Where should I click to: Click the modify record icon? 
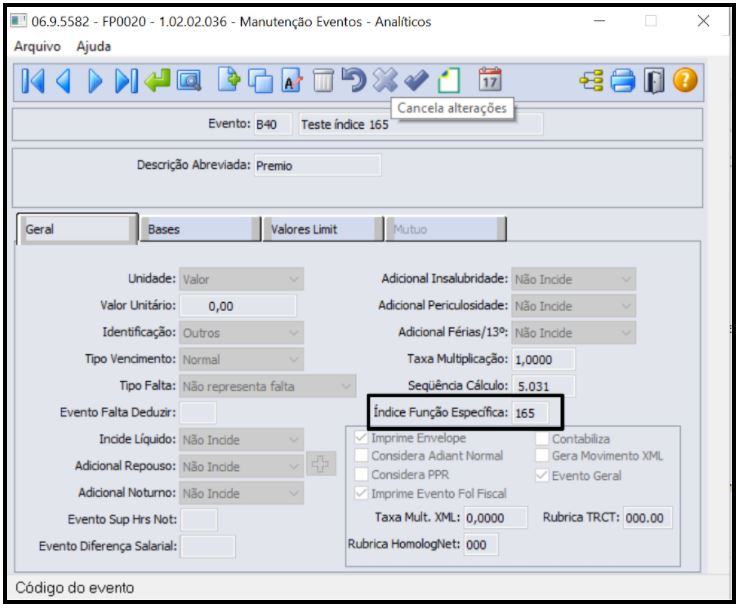(x=292, y=81)
